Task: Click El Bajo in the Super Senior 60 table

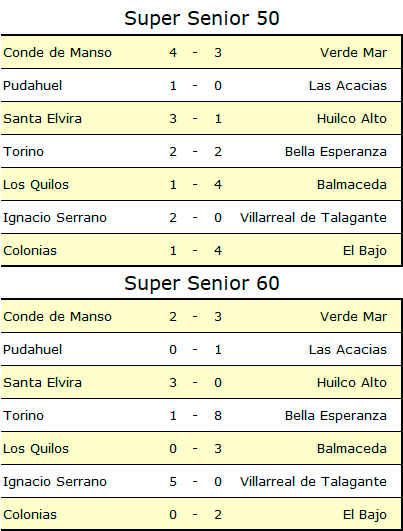Action: coord(365,514)
